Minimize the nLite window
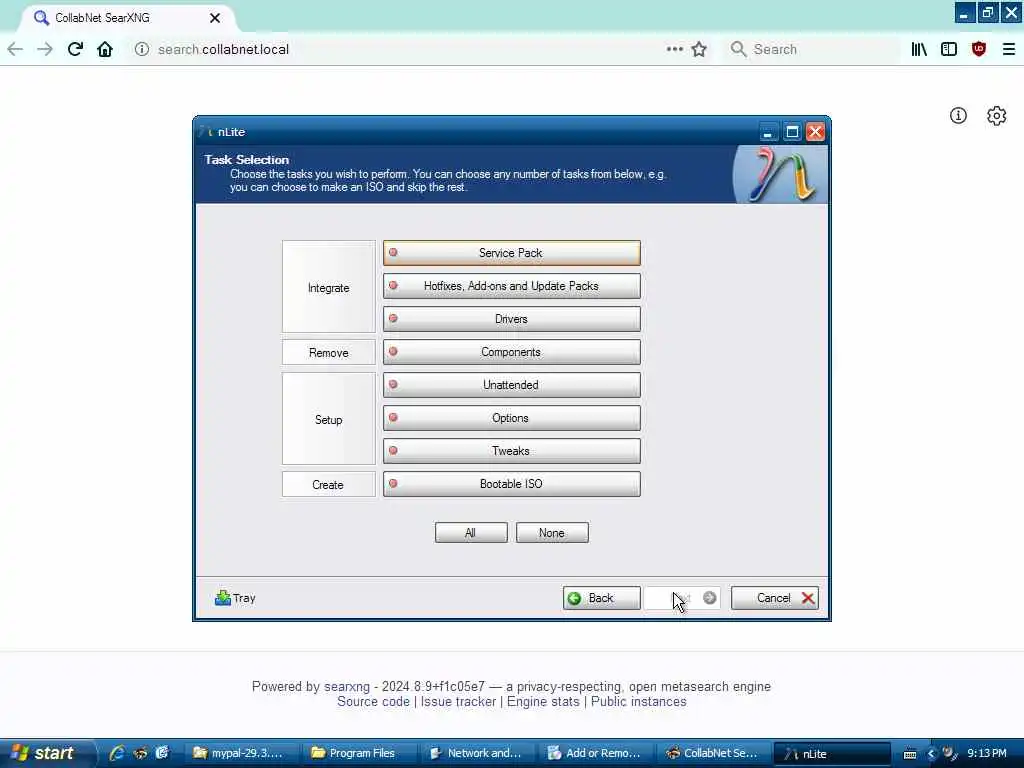The image size is (1024, 768). pyautogui.click(x=769, y=133)
